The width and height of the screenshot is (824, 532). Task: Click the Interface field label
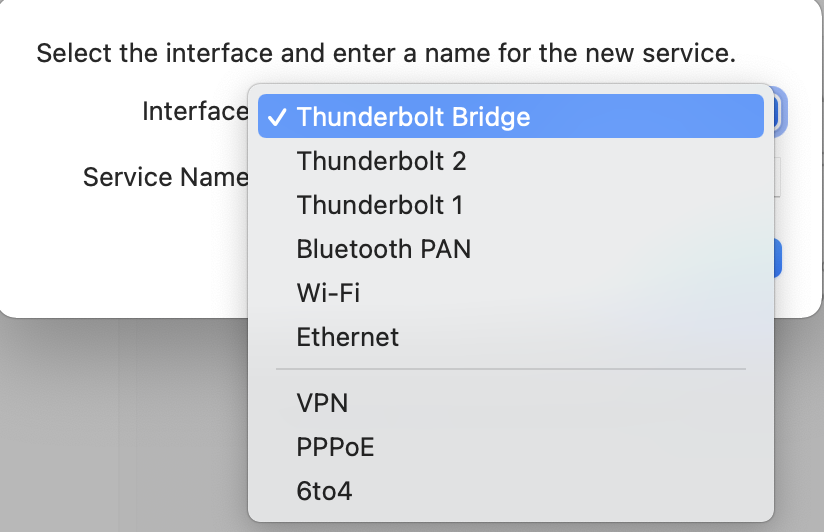(195, 111)
